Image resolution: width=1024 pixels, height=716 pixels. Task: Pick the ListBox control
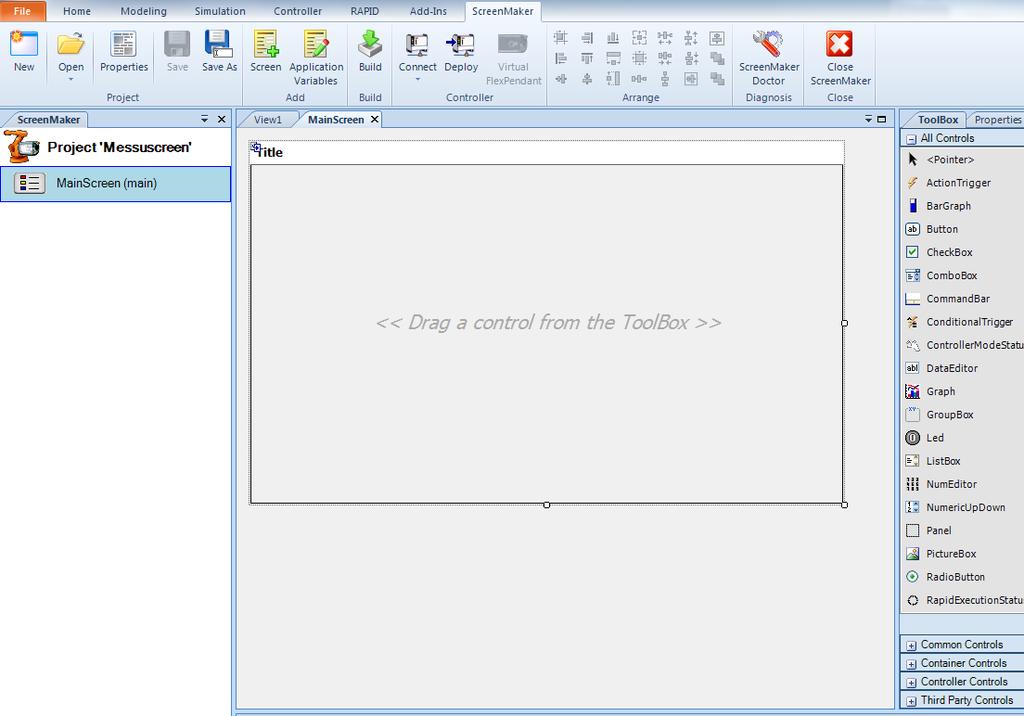click(943, 461)
